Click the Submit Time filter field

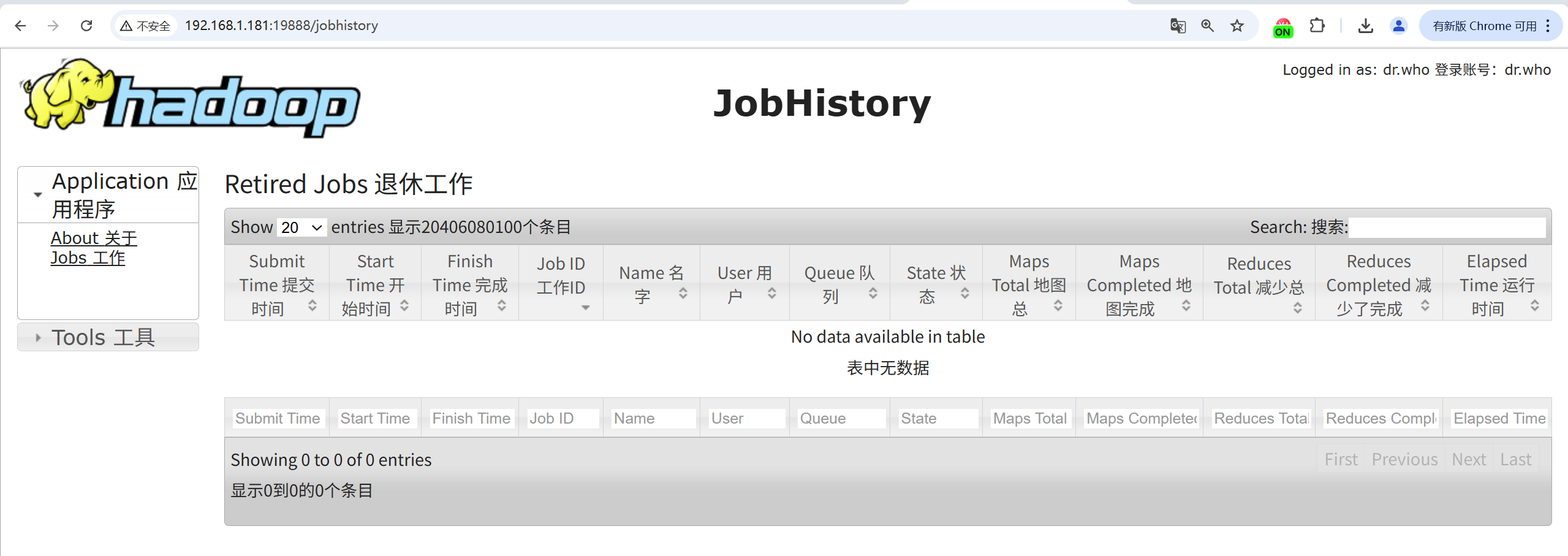click(x=278, y=418)
